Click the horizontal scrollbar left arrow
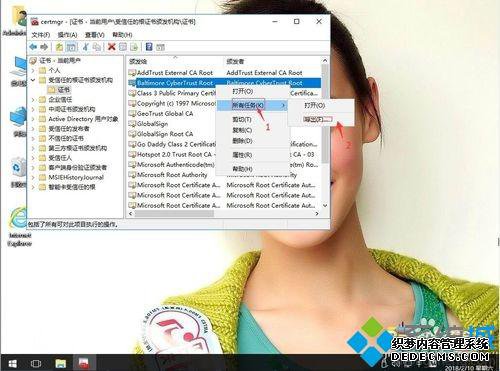 [131, 214]
